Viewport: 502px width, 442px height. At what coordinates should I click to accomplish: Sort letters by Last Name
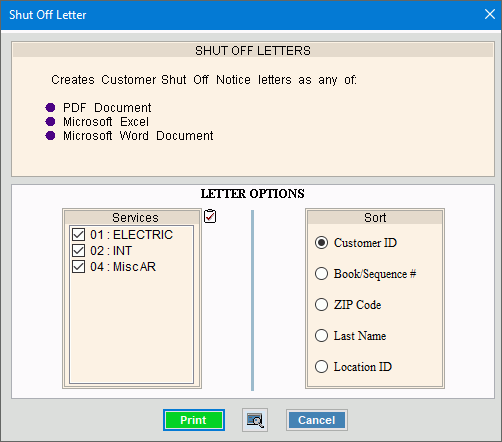pos(321,336)
